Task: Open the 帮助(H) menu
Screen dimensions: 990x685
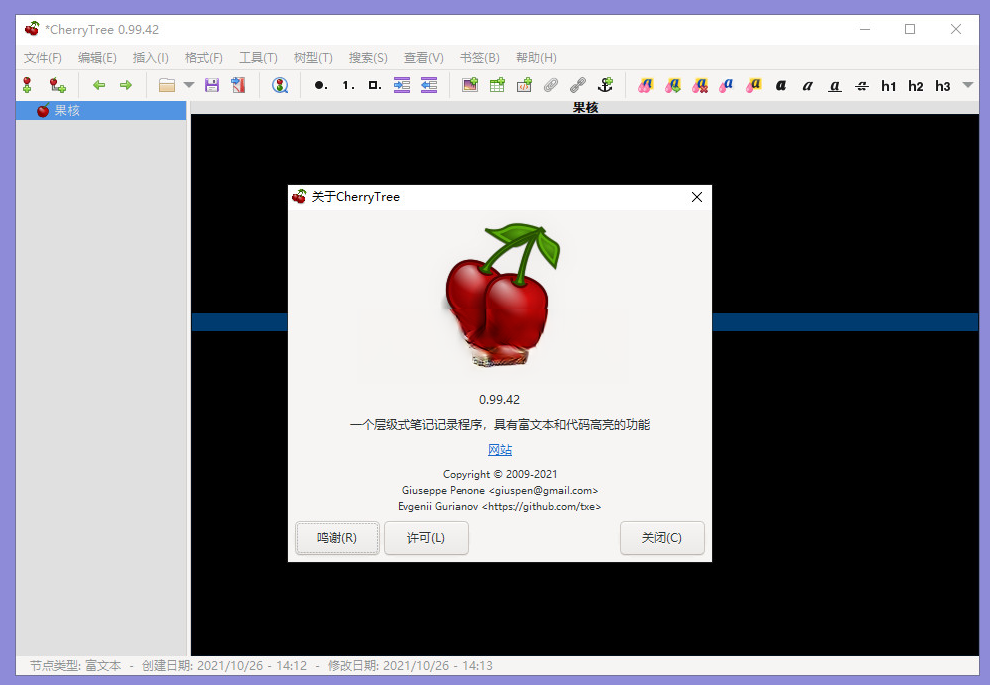Action: 536,58
